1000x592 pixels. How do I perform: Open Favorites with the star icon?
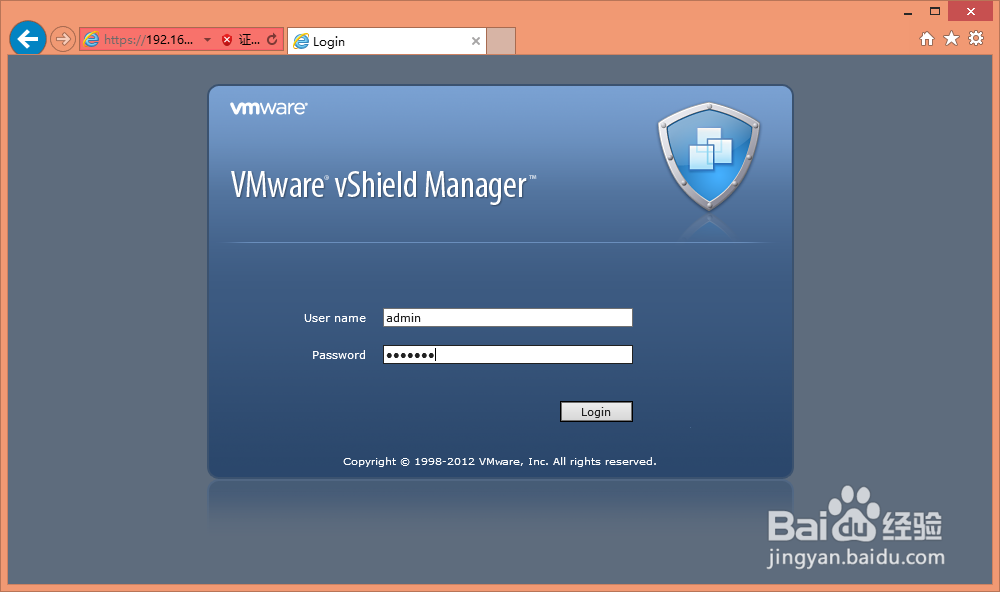tap(952, 39)
